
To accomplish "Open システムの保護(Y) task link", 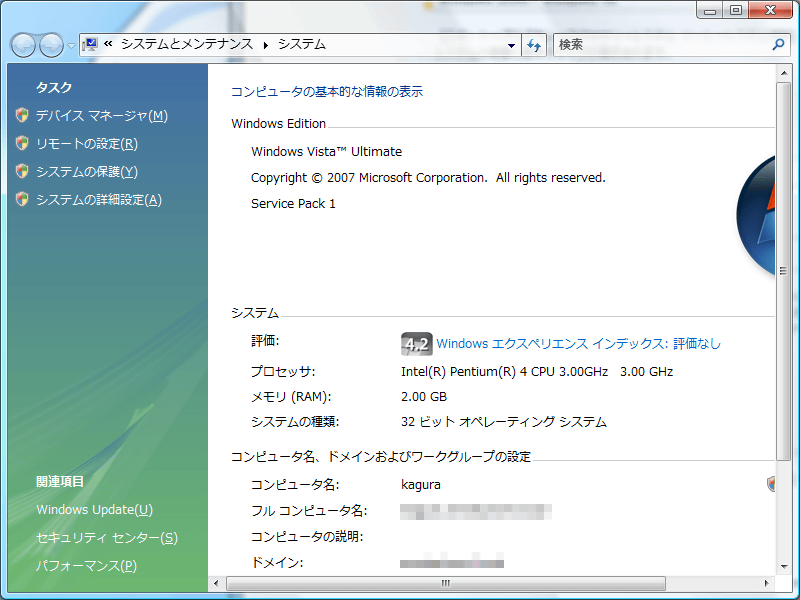I will pyautogui.click(x=87, y=172).
